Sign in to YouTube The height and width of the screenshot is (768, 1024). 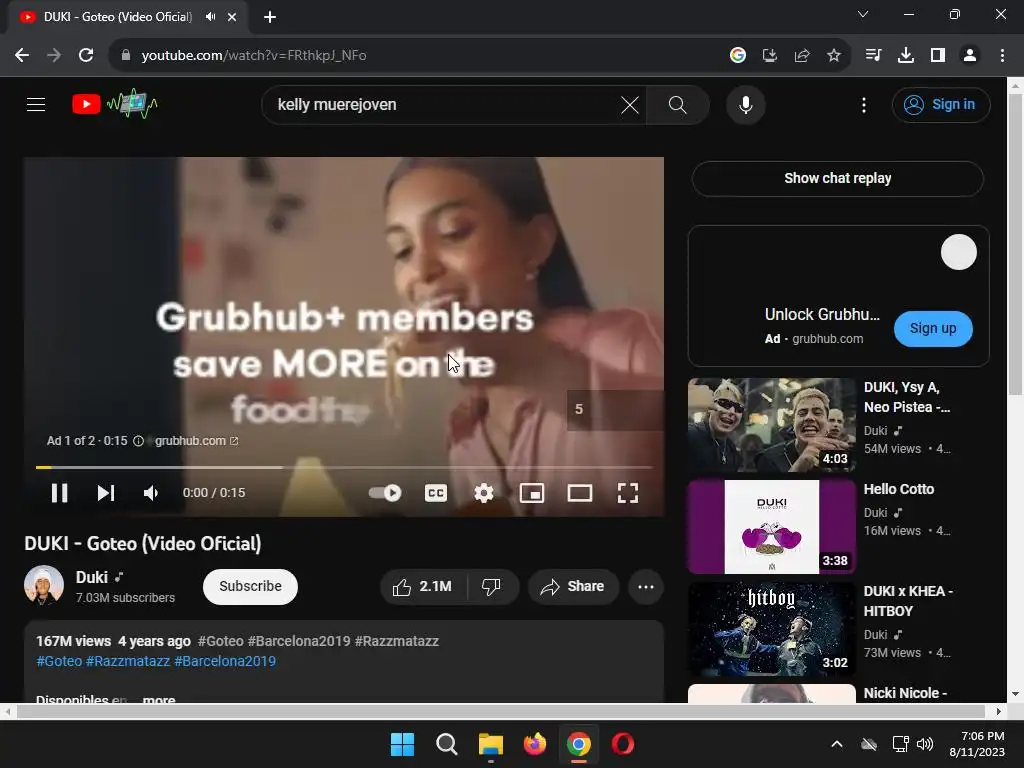point(940,104)
